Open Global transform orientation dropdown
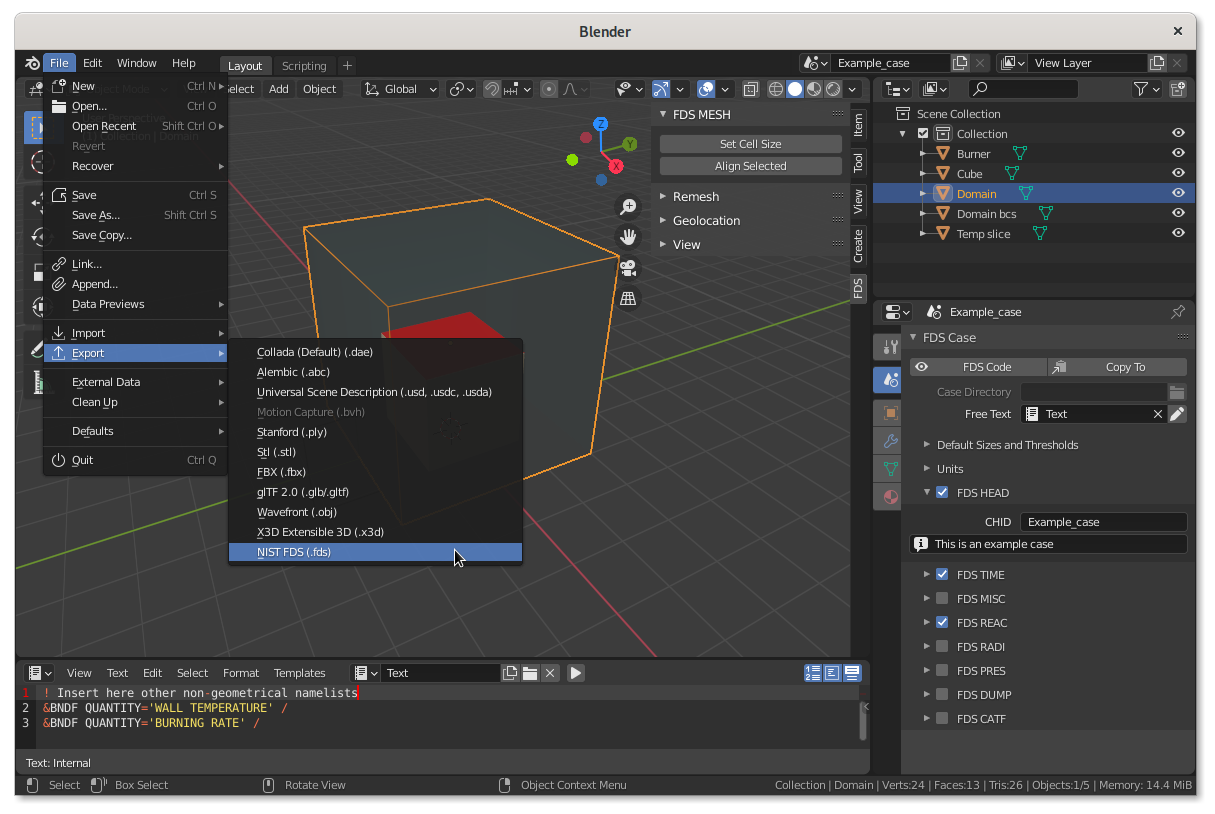 click(x=400, y=89)
